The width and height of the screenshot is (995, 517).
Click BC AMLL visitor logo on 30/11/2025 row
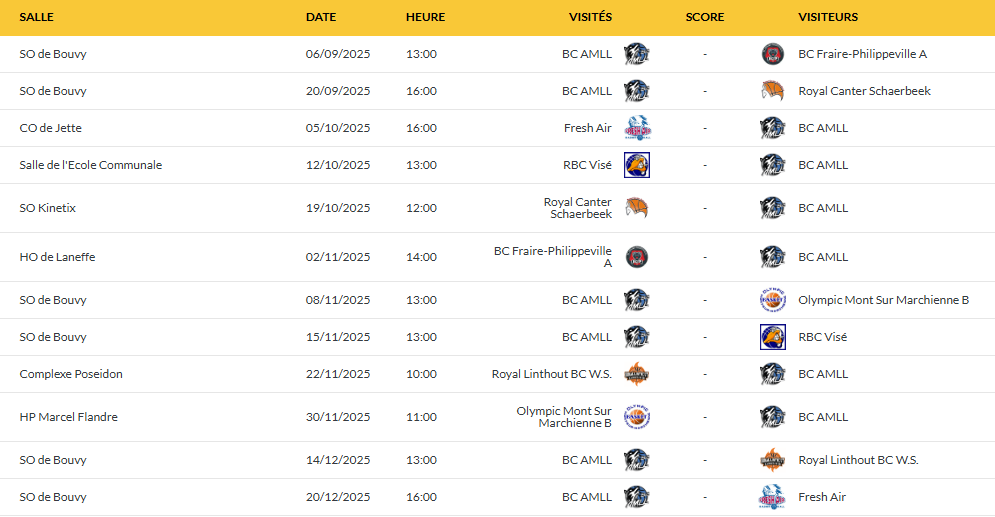772,417
